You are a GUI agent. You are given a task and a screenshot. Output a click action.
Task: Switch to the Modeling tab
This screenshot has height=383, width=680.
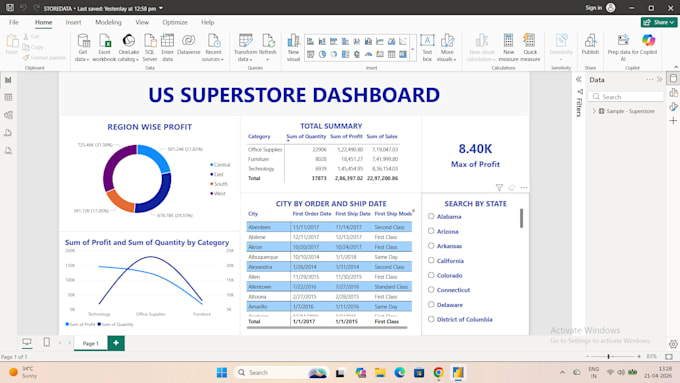pos(108,22)
